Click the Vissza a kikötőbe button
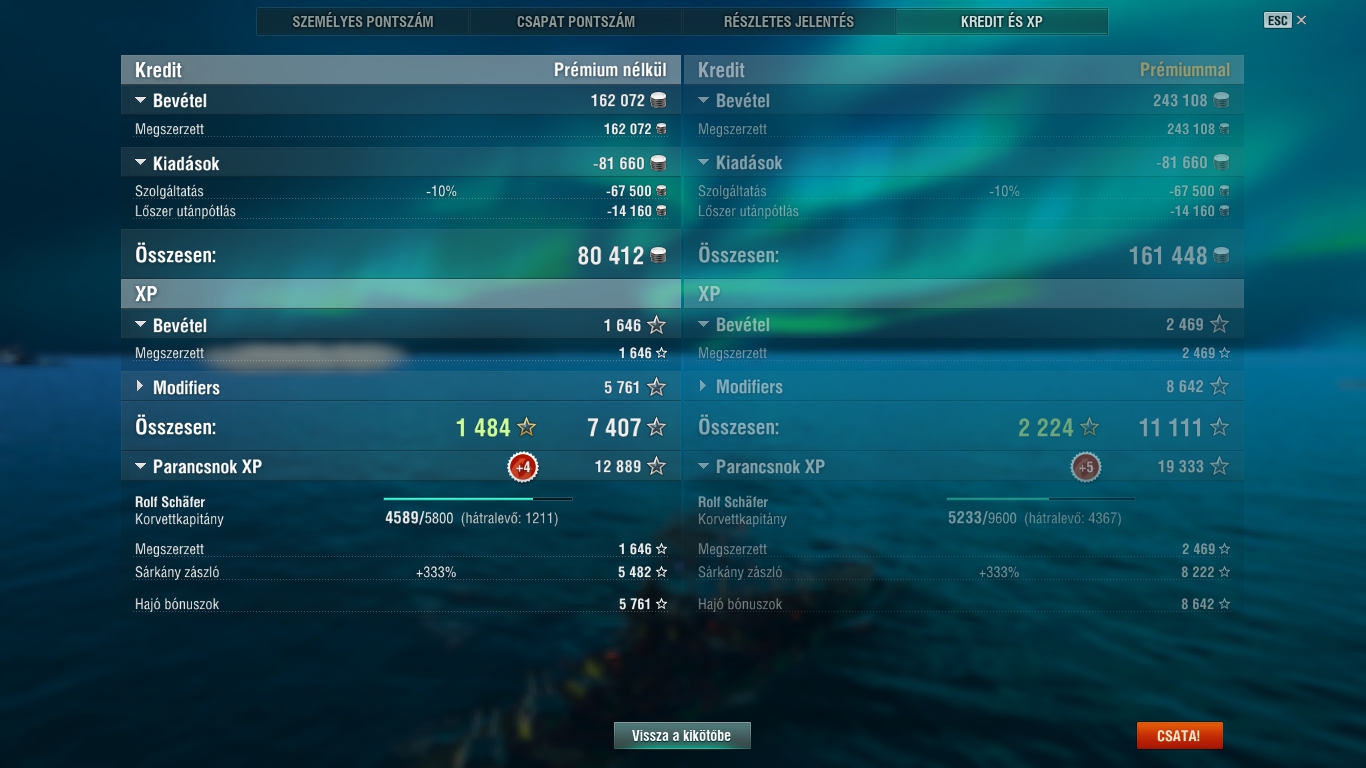 (x=682, y=736)
